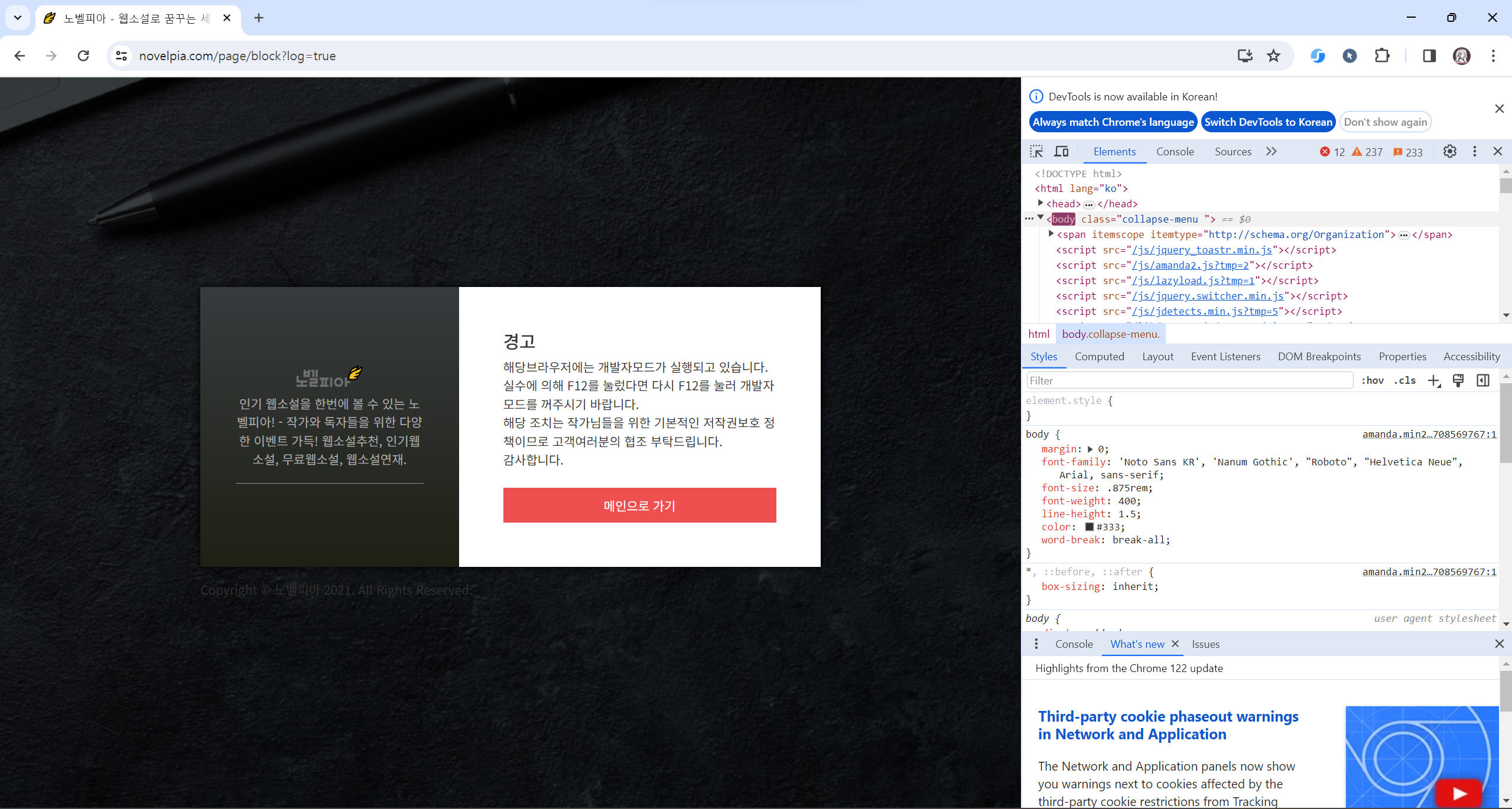Expand the head element node
The image size is (1512, 809).
point(1040,203)
